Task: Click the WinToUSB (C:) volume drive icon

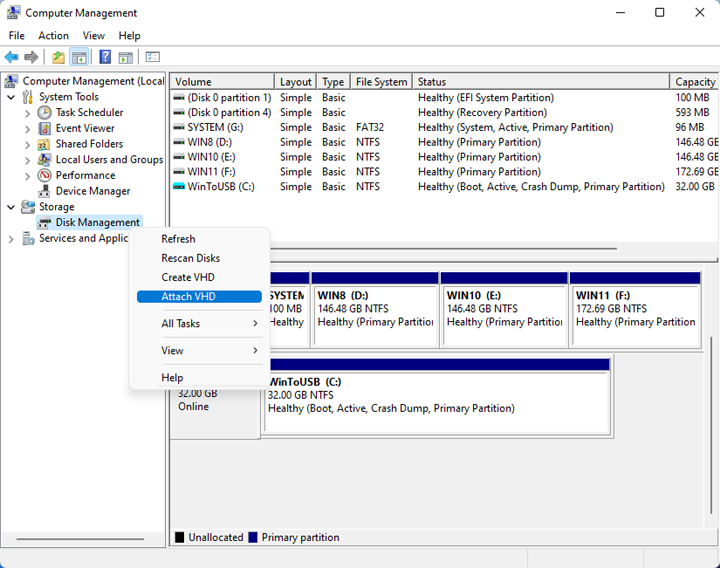Action: point(179,186)
